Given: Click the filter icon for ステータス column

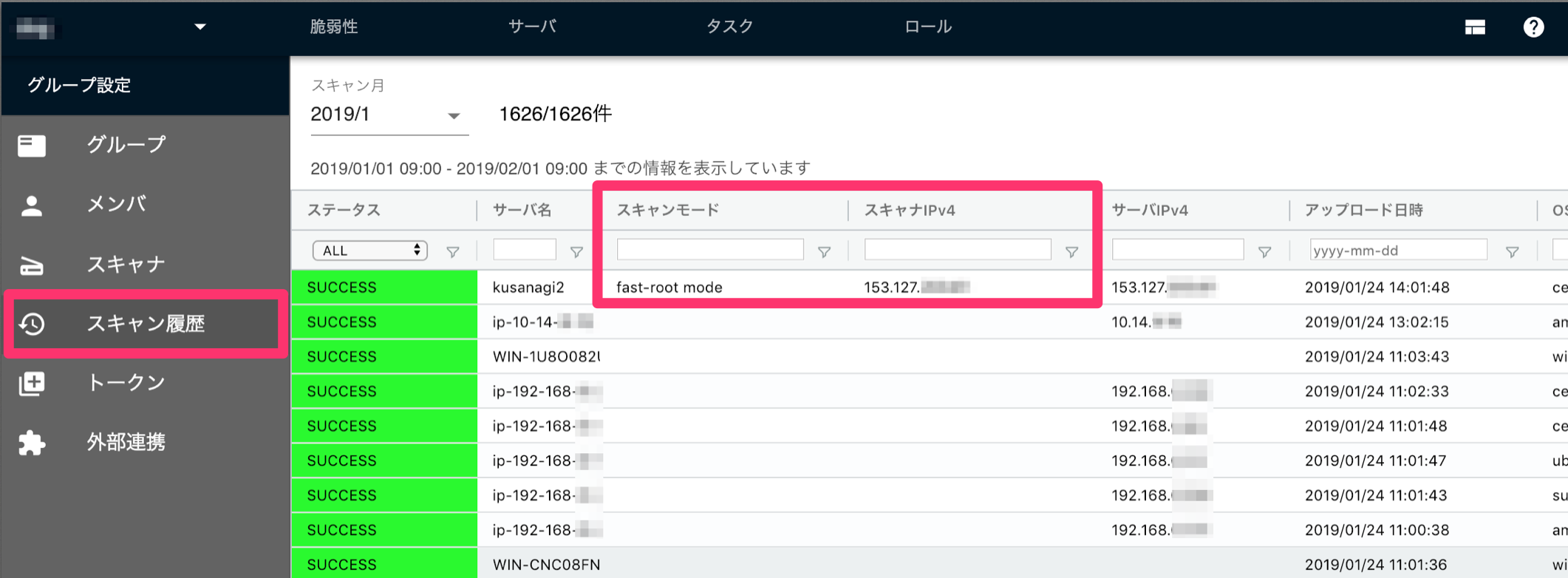Looking at the screenshot, I should click(x=453, y=252).
